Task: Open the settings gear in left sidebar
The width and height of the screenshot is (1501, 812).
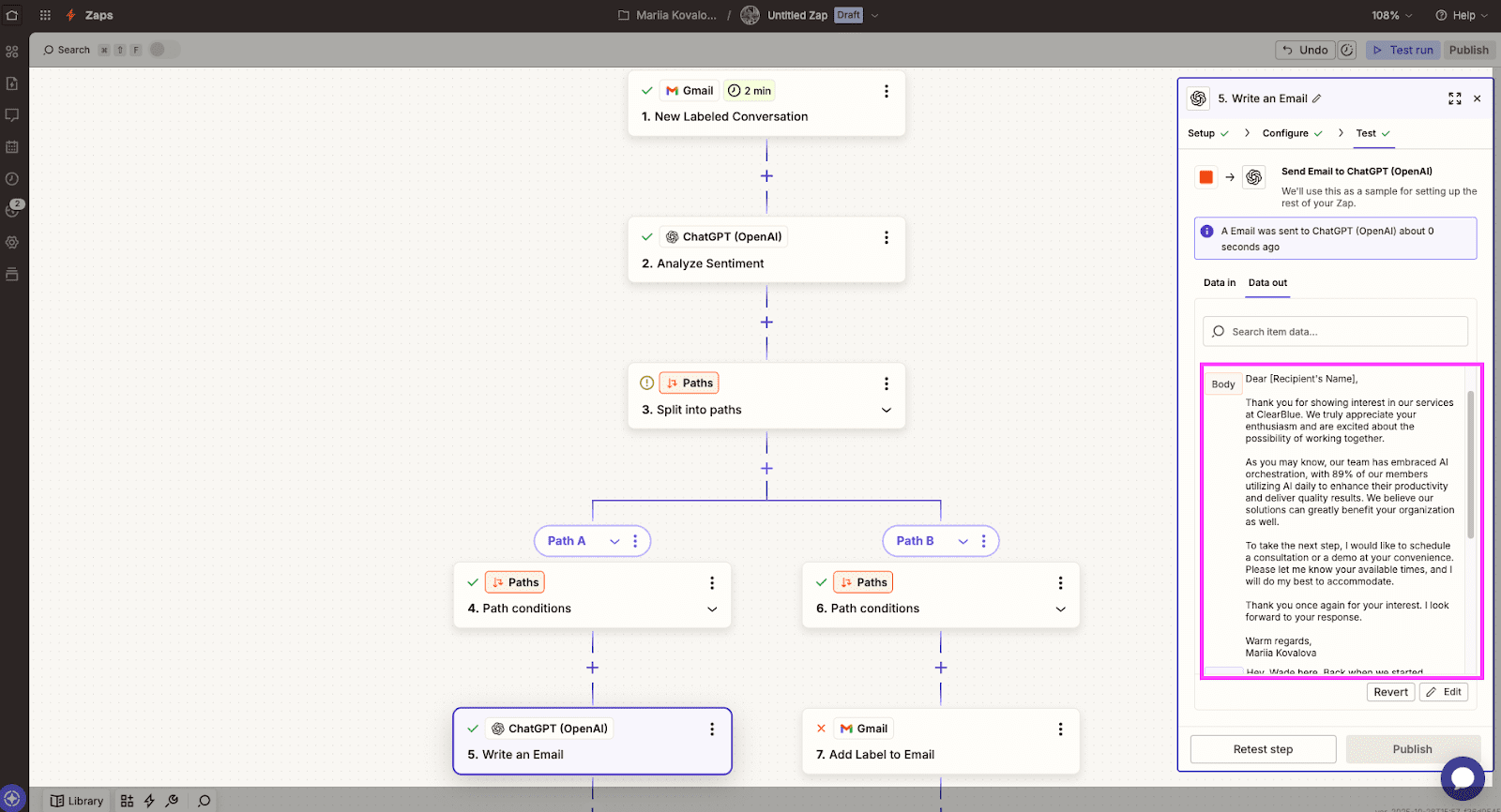Action: click(12, 242)
